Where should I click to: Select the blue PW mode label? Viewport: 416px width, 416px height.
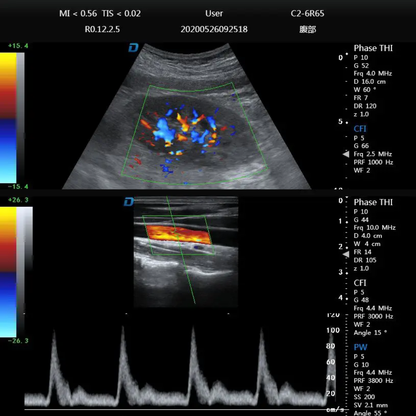(360, 347)
